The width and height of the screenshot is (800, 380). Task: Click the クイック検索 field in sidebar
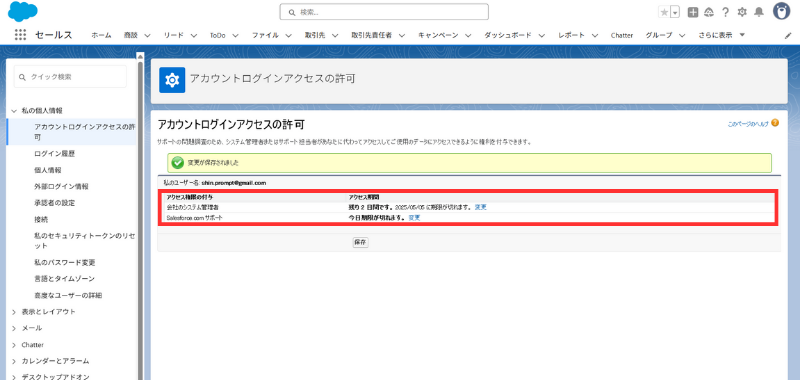tap(70, 77)
